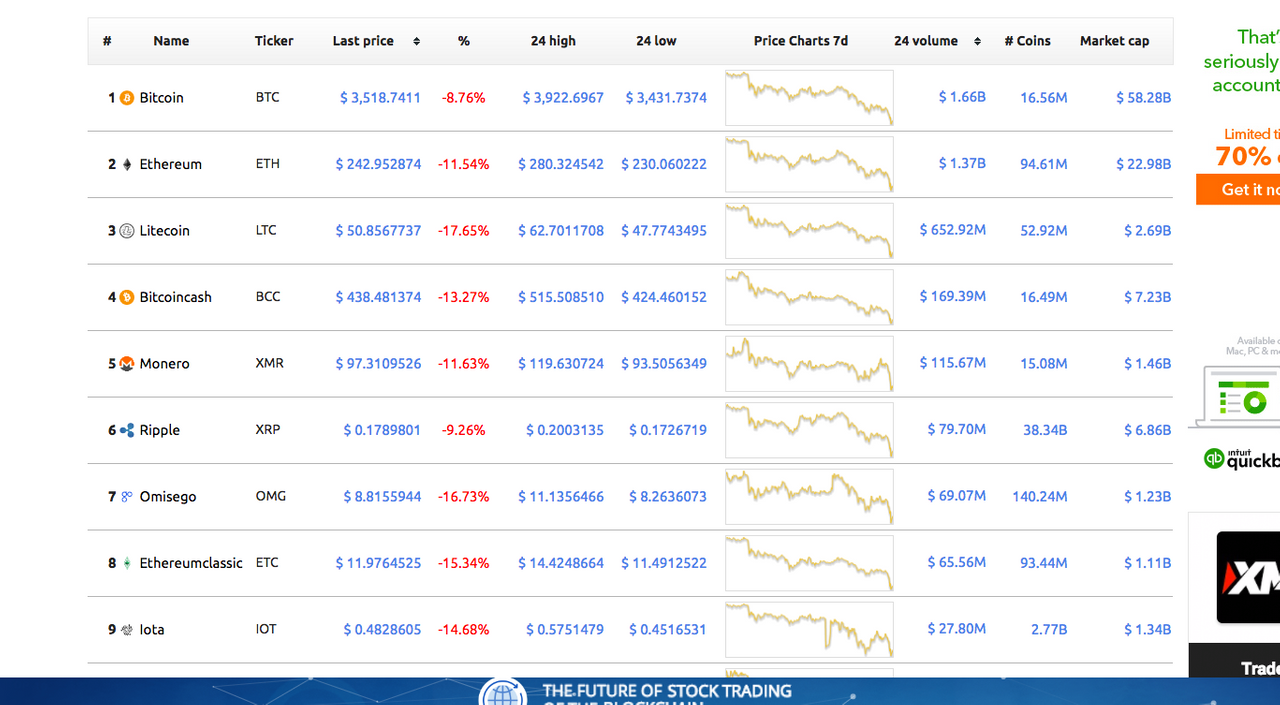Viewport: 1280px width, 705px height.
Task: Open Litecoin 7-day price chart
Action: (x=809, y=231)
